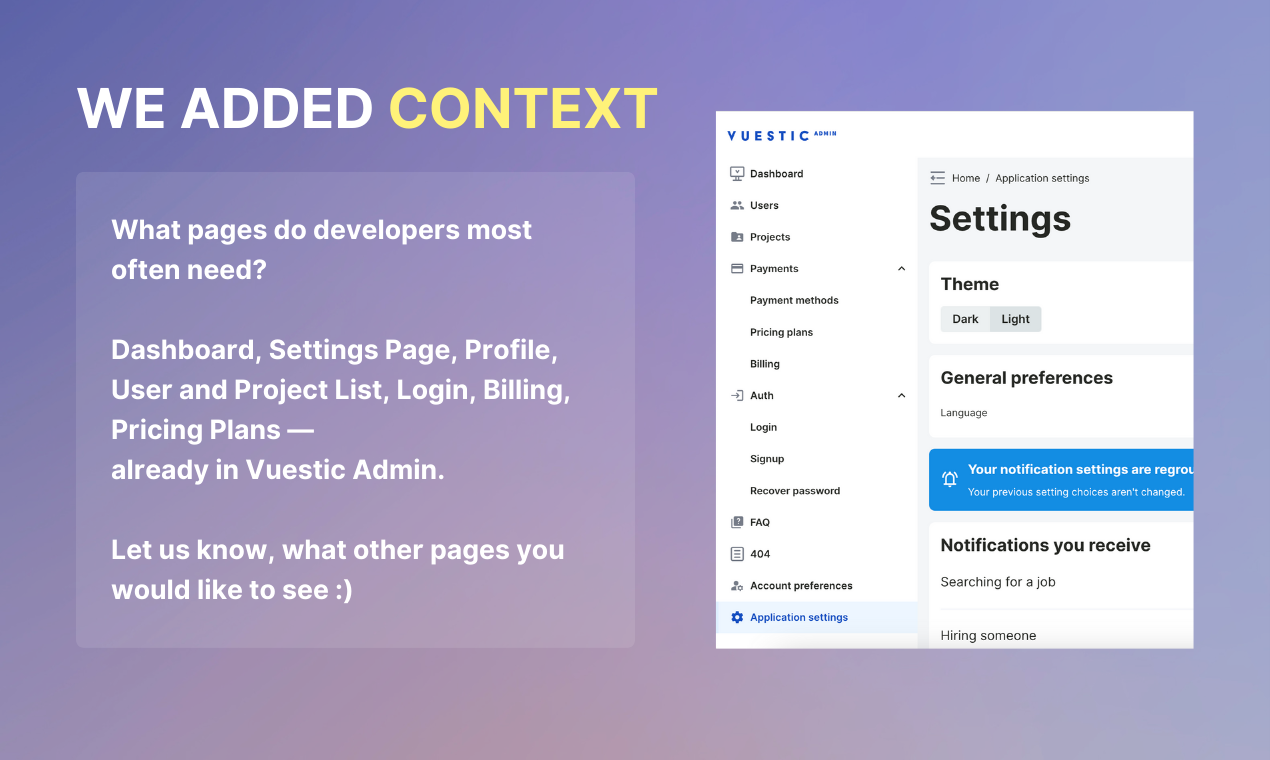Viewport: 1270px width, 760px height.
Task: Click the Home breadcrumb link
Action: click(966, 178)
